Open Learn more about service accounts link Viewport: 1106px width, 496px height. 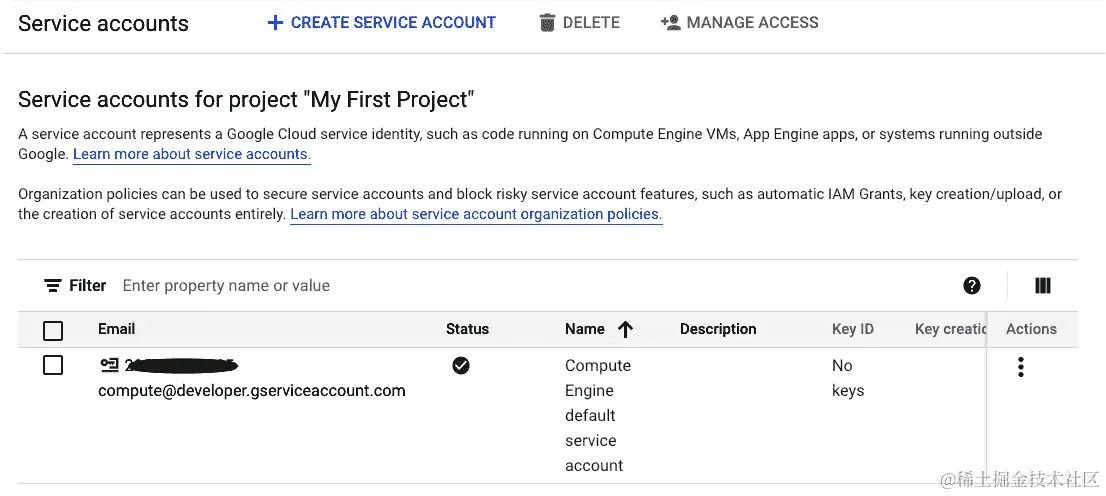click(192, 154)
